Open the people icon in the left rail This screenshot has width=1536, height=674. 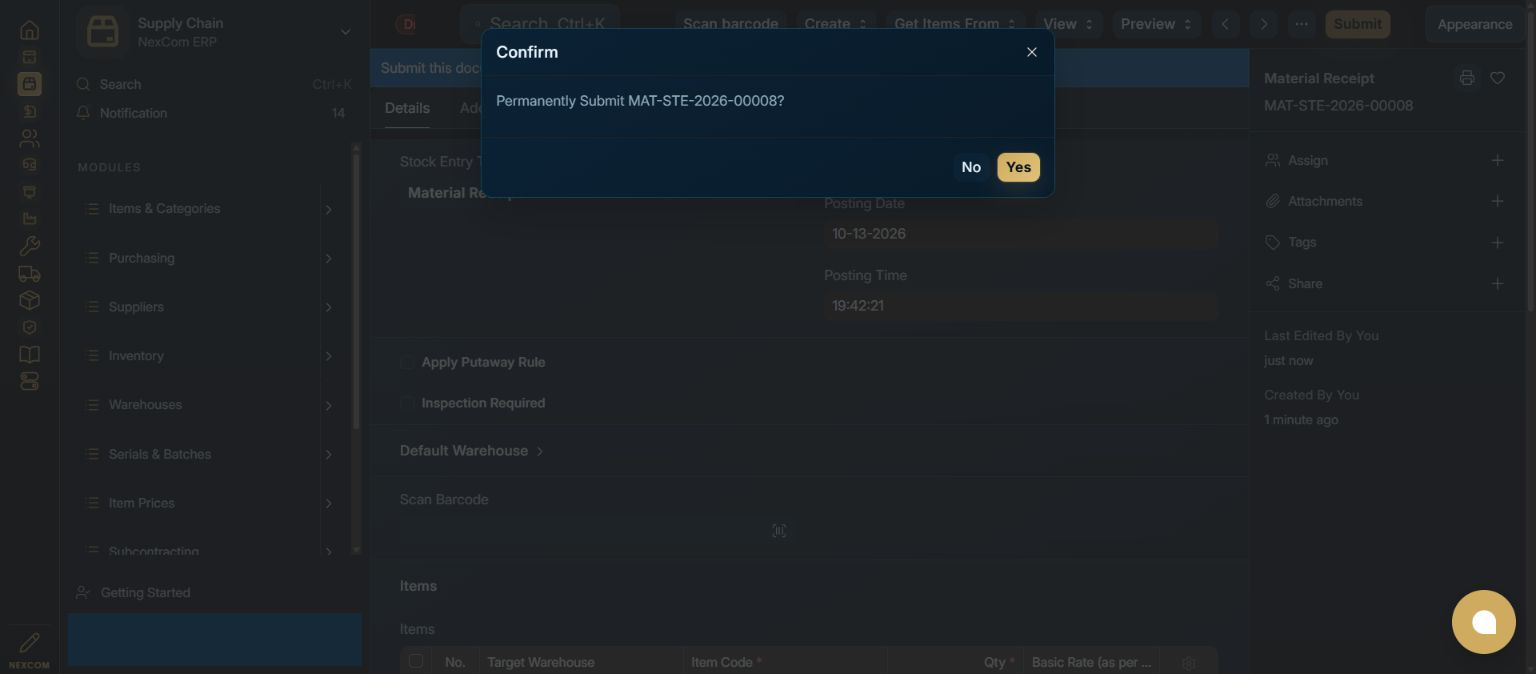(x=29, y=138)
